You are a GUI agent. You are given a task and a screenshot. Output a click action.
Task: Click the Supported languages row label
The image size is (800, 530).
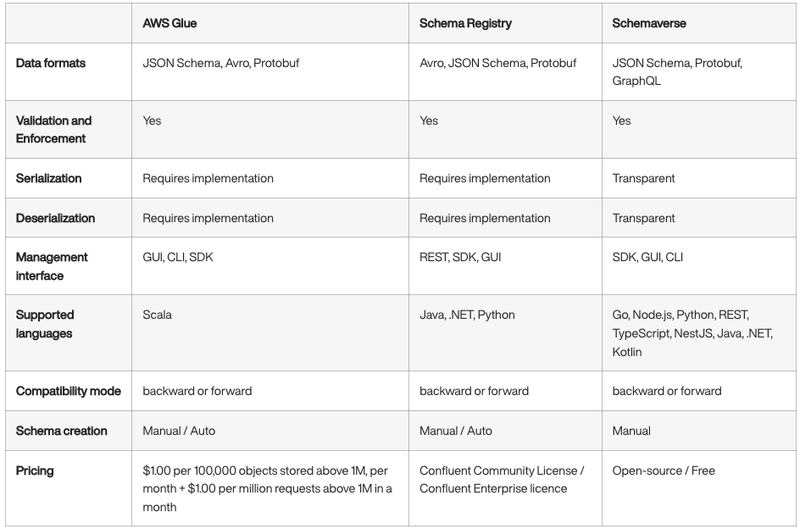[46, 324]
